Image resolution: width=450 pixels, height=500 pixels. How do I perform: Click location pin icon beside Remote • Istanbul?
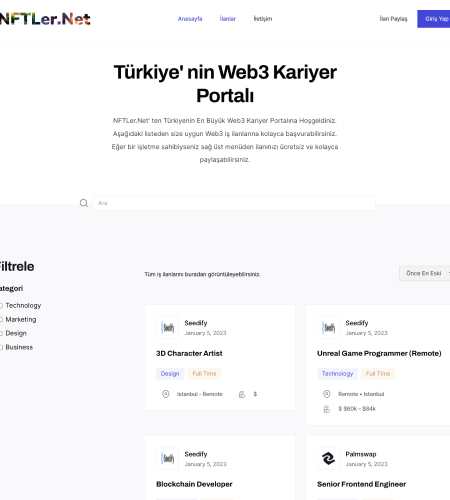[327, 394]
